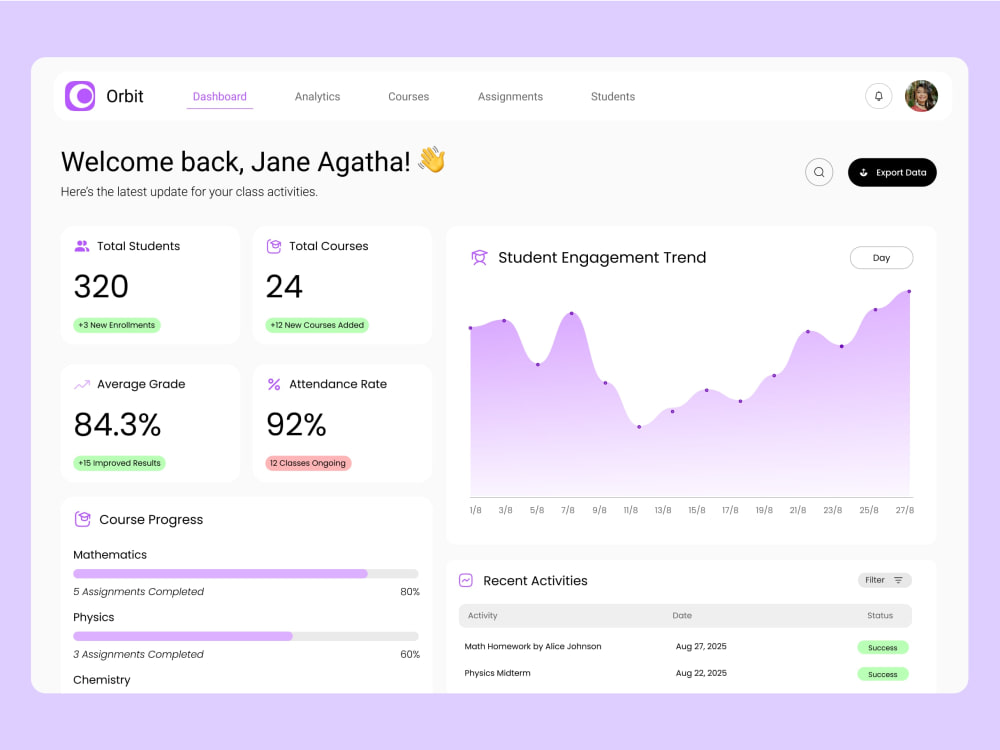Screen dimensions: 1000x750
Task: Click the 320 total students value
Action: [x=101, y=286]
